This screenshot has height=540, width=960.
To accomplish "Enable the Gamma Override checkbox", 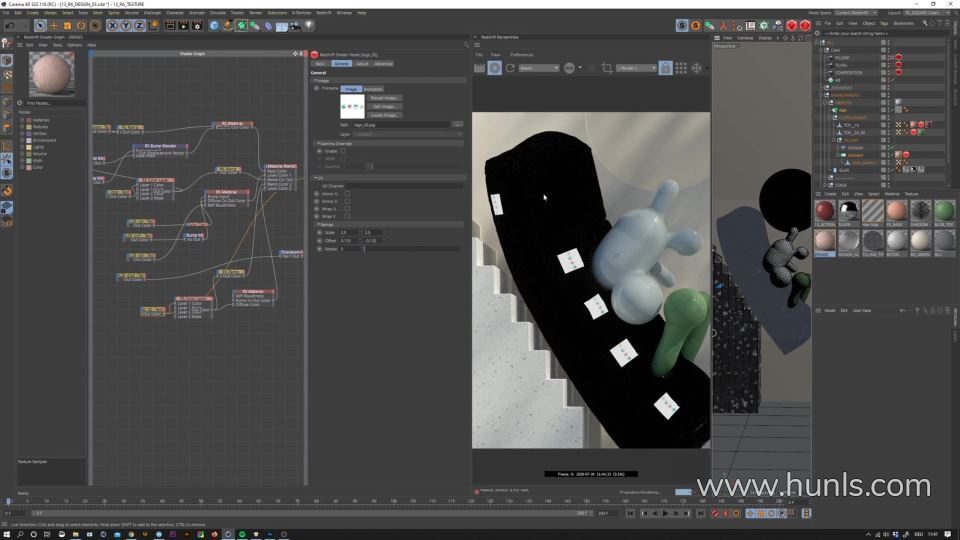I will (343, 151).
